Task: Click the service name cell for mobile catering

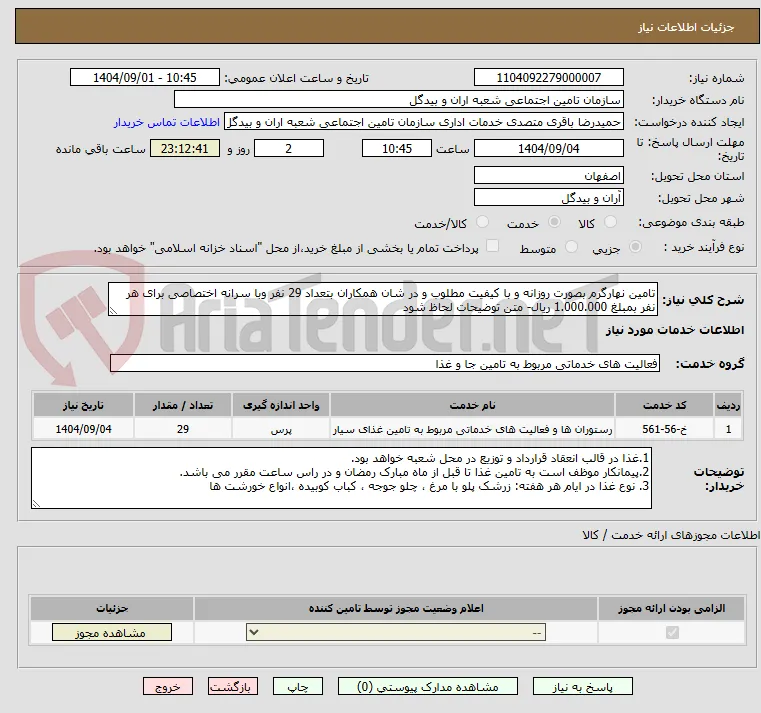Action: (x=472, y=429)
